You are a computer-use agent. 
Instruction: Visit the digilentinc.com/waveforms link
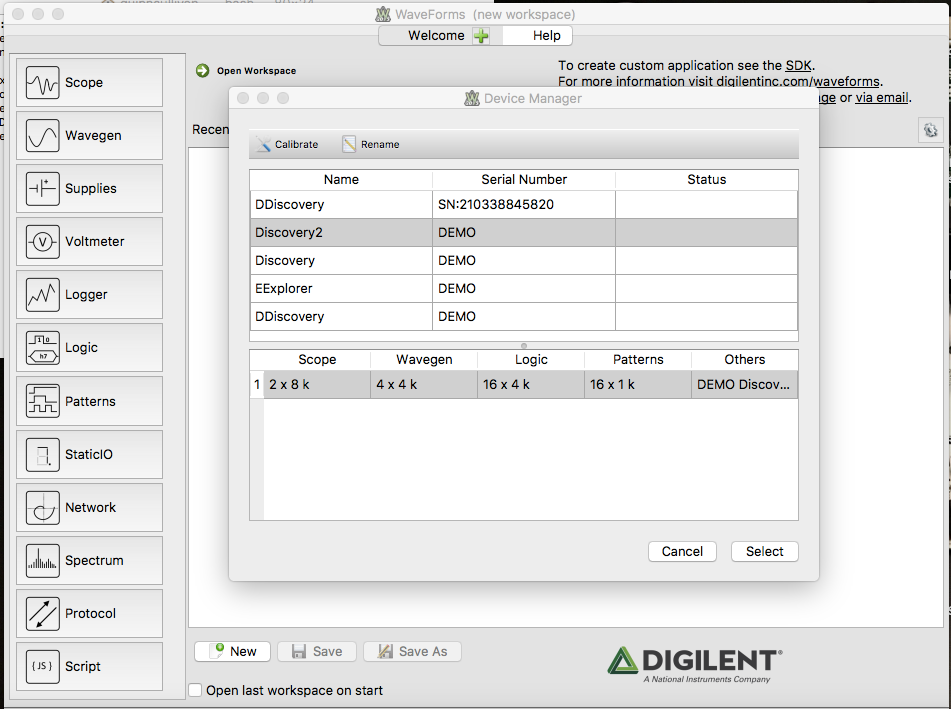798,81
